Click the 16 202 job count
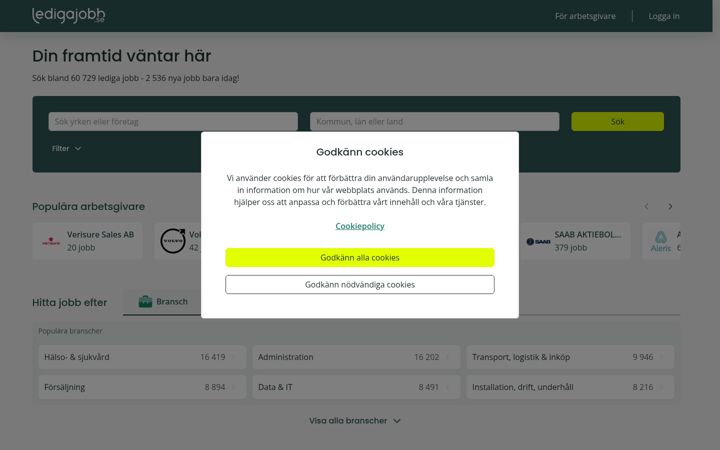720x450 pixels. tap(427, 357)
